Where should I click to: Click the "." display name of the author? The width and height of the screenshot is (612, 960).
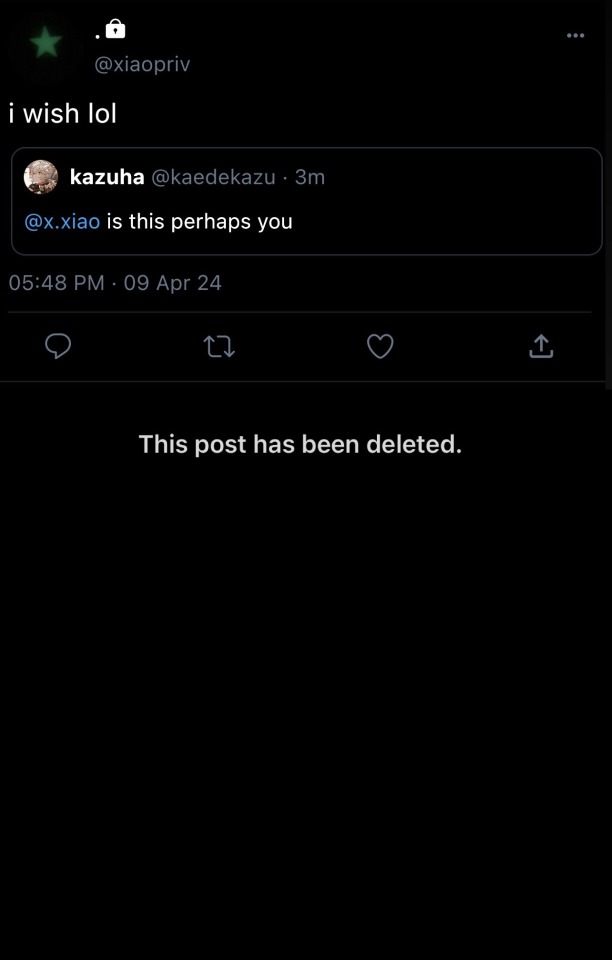[98, 33]
